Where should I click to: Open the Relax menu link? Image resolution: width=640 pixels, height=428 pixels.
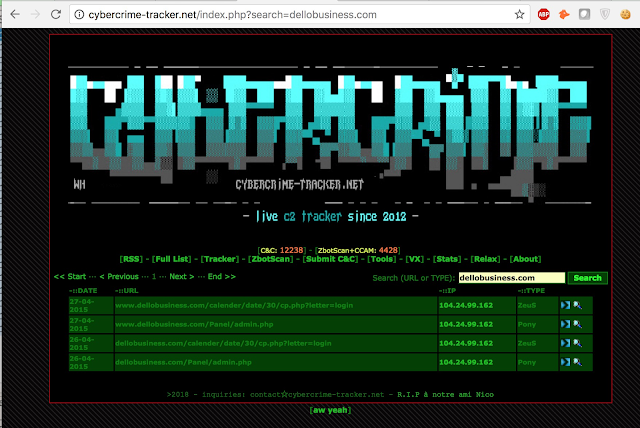click(x=485, y=259)
